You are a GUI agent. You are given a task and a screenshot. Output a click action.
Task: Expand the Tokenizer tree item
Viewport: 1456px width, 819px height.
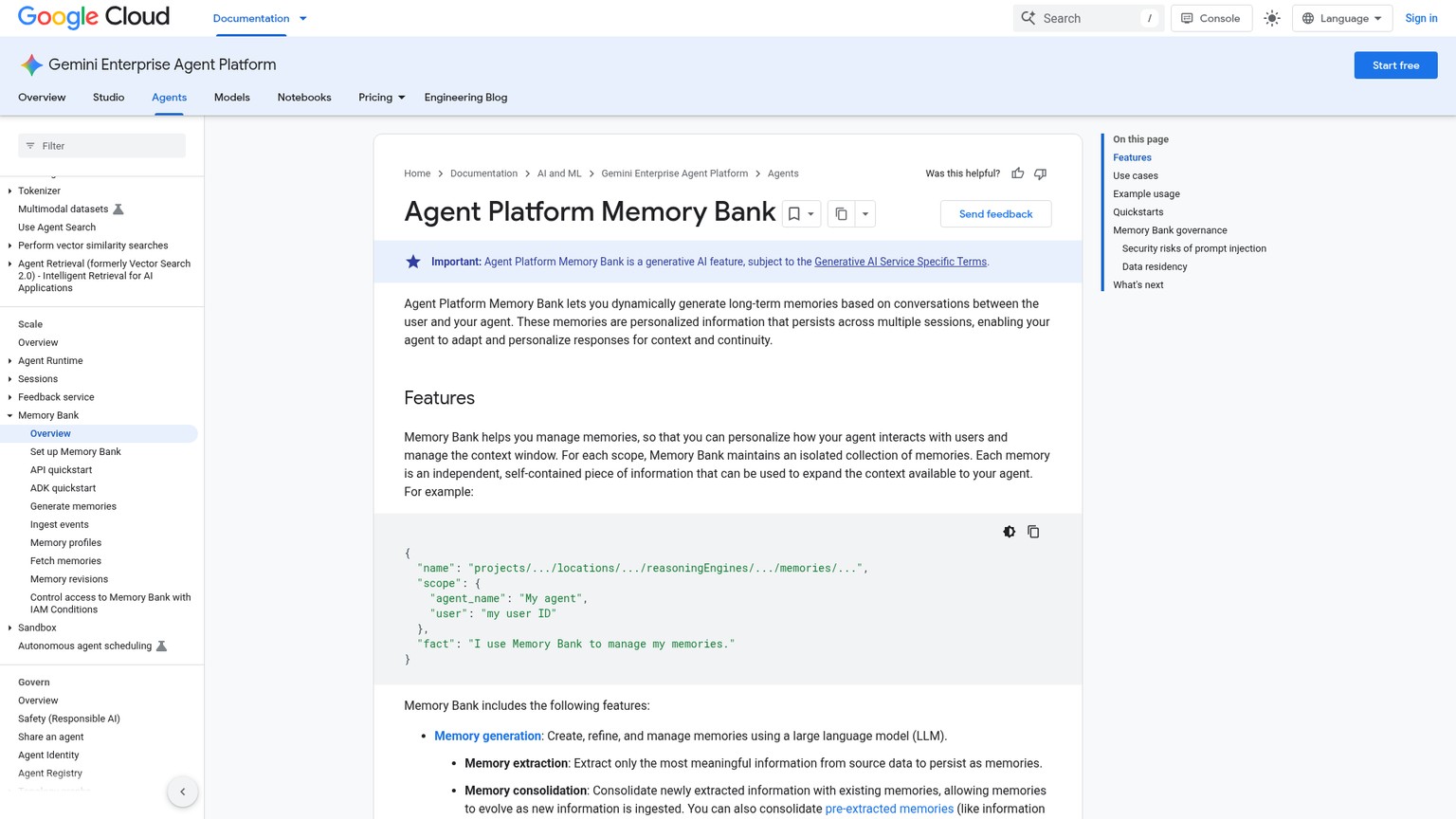pyautogui.click(x=9, y=191)
